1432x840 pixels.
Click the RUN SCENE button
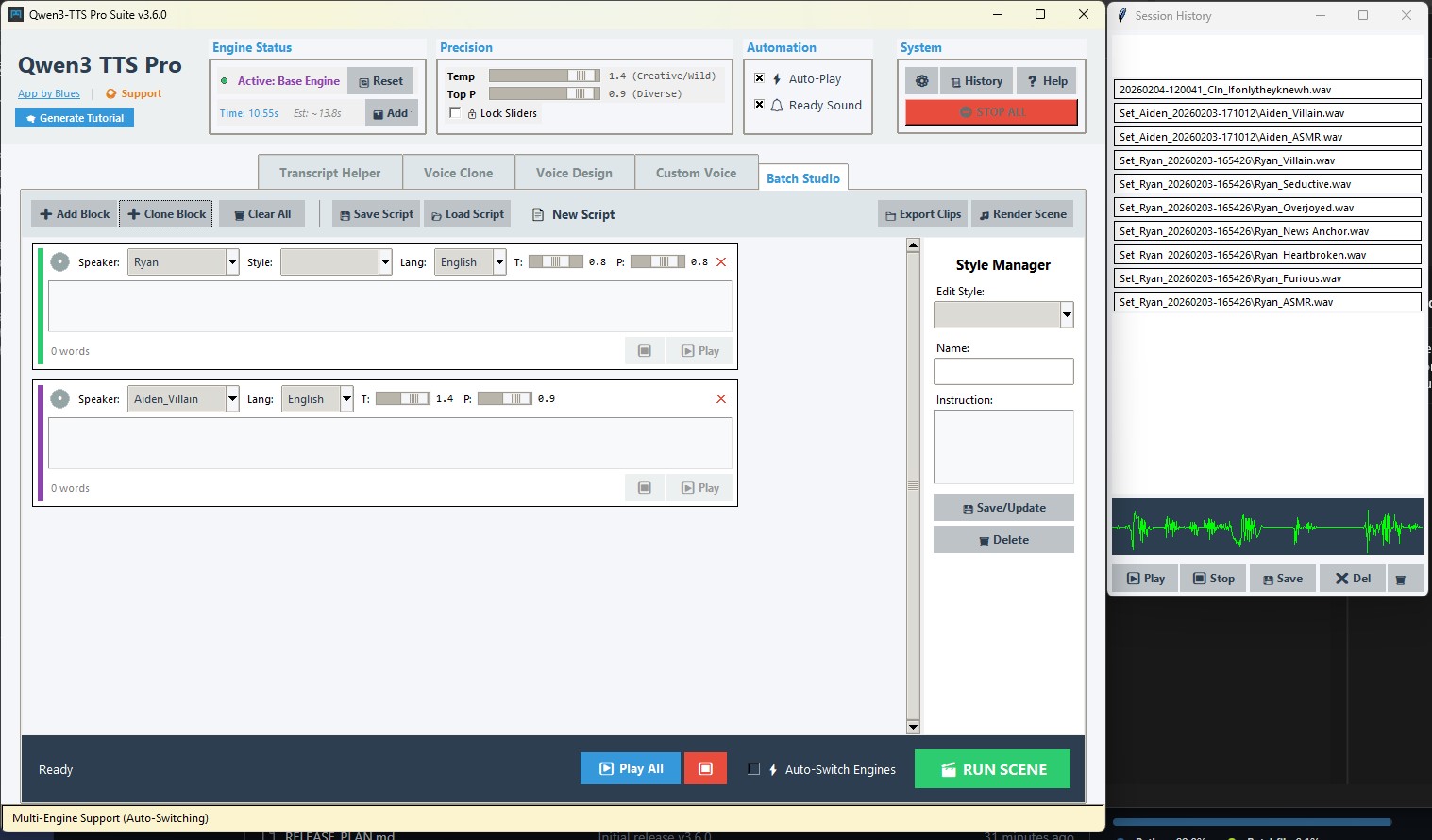[x=992, y=768]
